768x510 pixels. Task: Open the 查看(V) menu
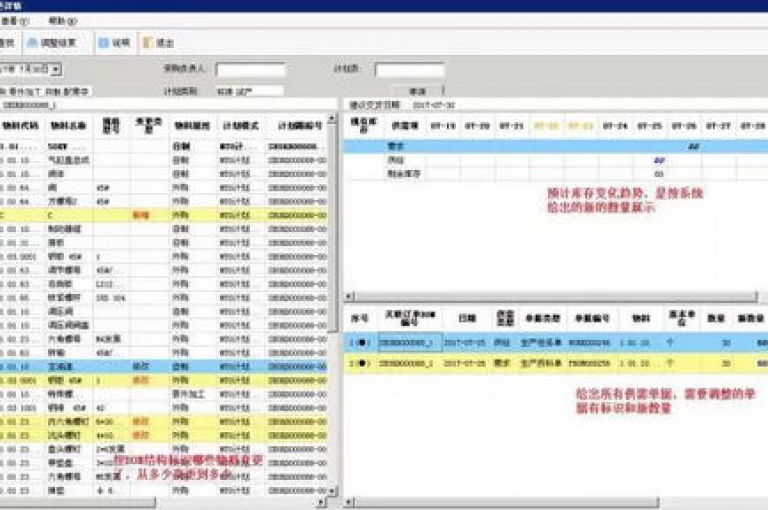(15, 21)
